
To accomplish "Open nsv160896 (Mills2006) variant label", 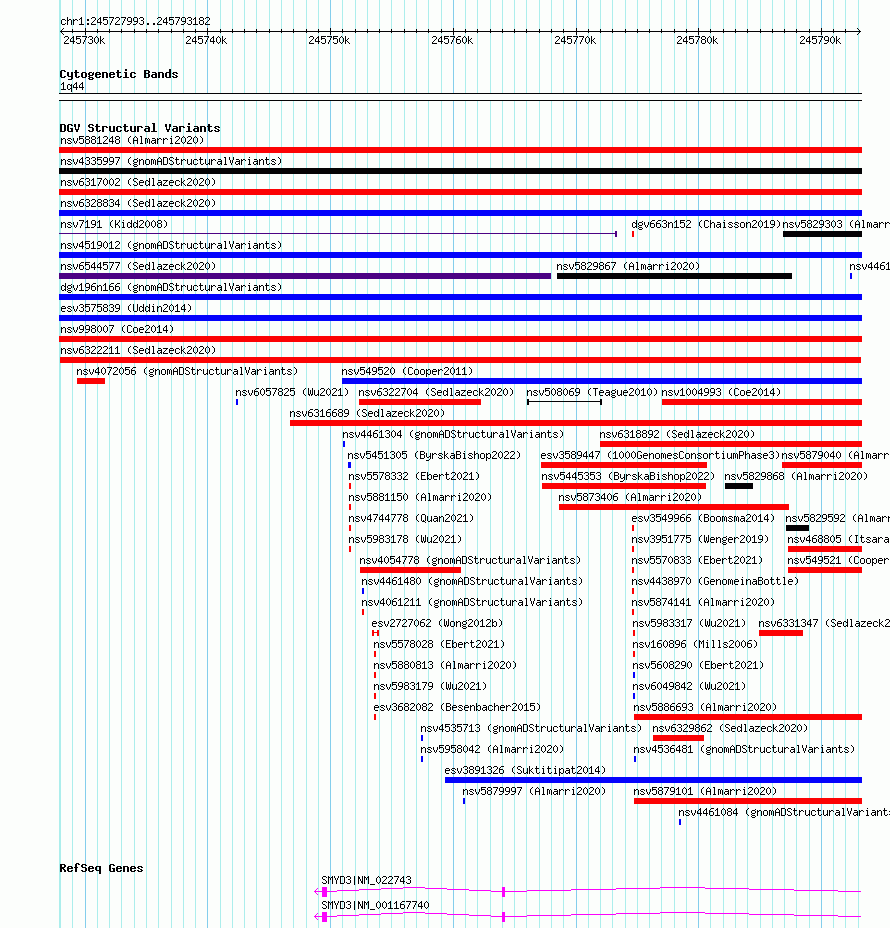I will click(695, 645).
